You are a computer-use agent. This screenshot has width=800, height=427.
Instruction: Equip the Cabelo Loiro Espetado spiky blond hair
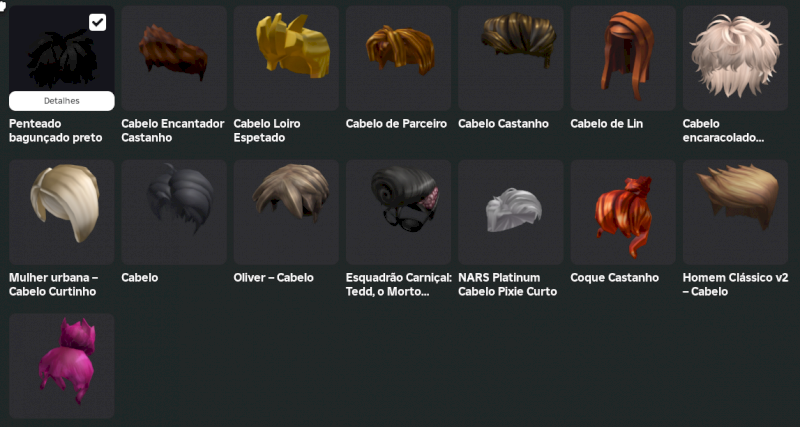click(x=286, y=58)
